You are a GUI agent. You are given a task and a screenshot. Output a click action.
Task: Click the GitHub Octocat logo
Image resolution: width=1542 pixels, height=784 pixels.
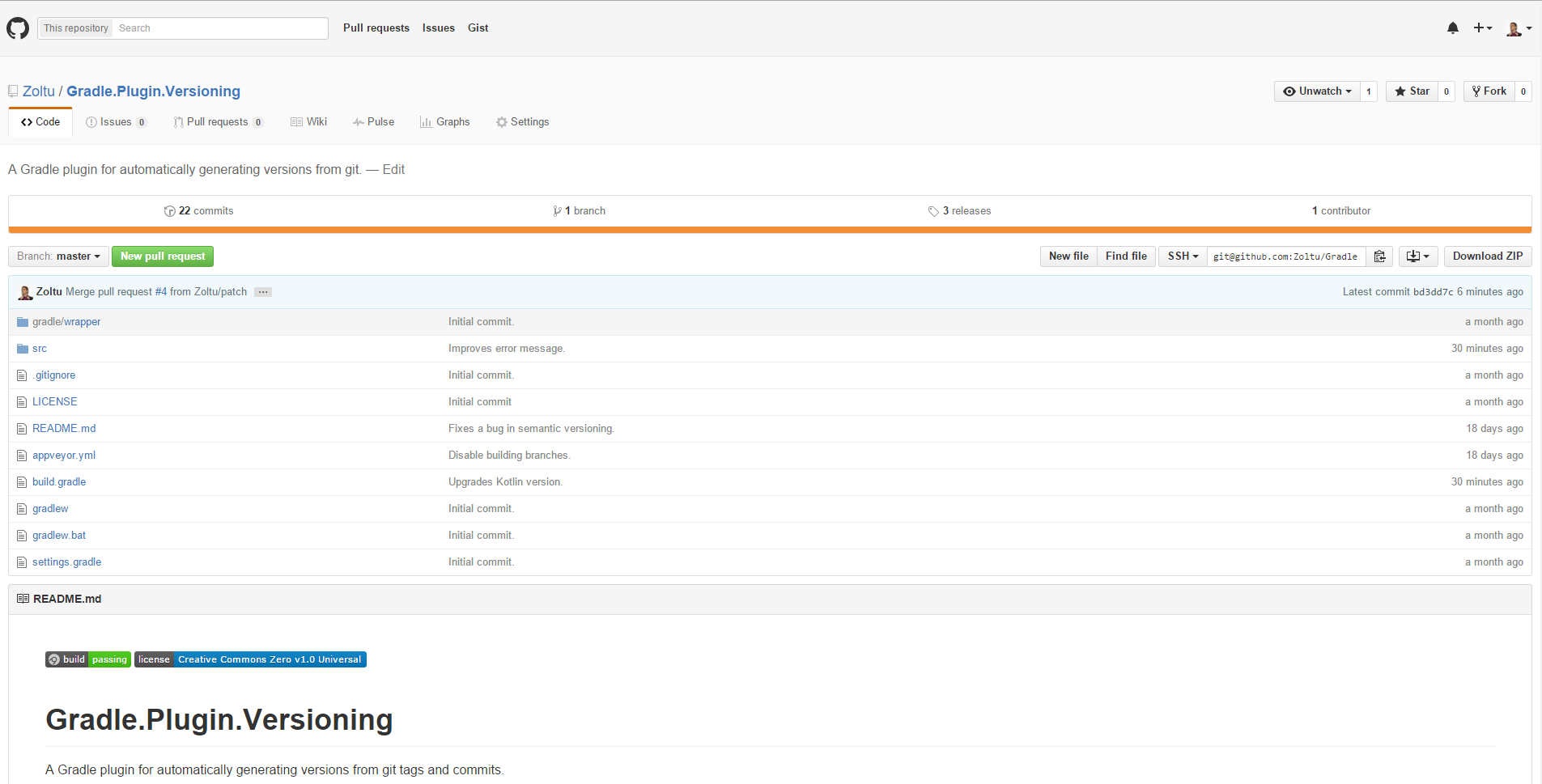pos(18,28)
